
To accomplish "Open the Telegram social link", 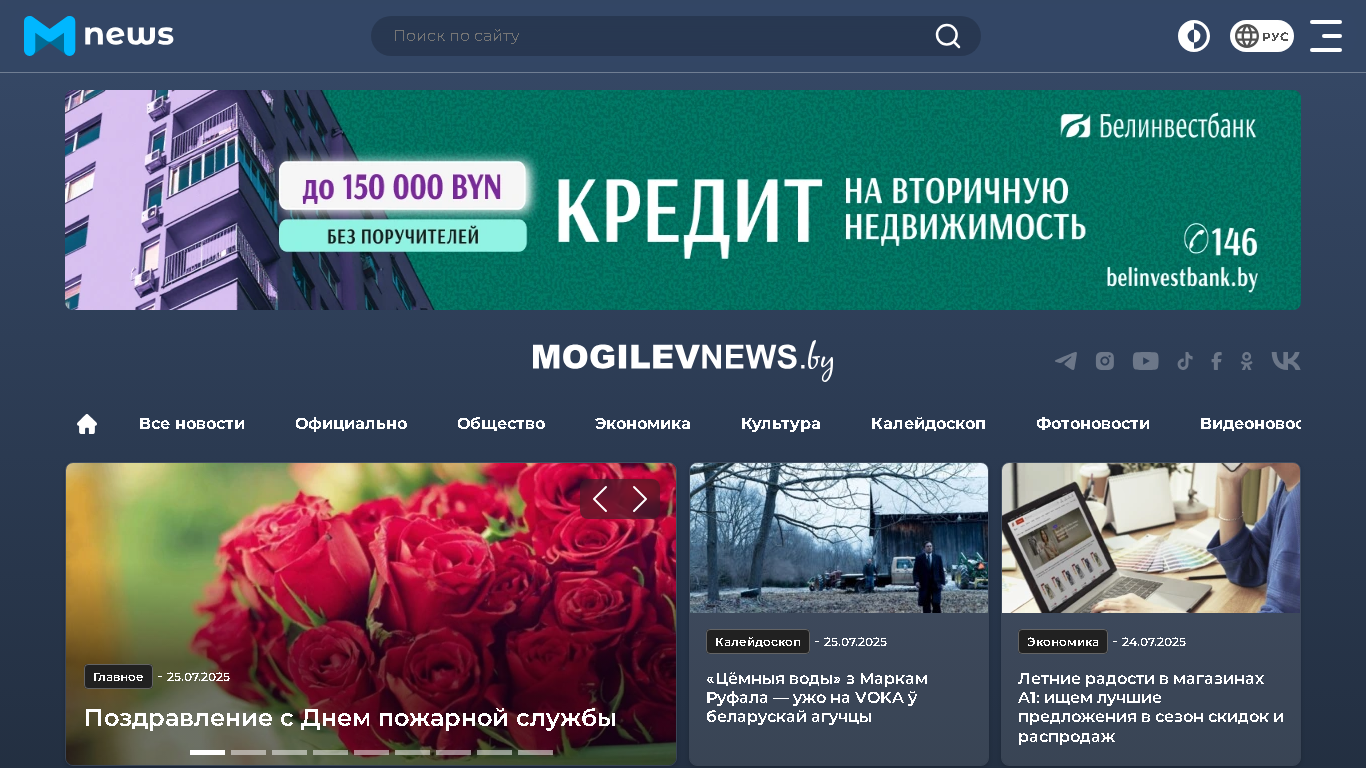I will 1066,361.
